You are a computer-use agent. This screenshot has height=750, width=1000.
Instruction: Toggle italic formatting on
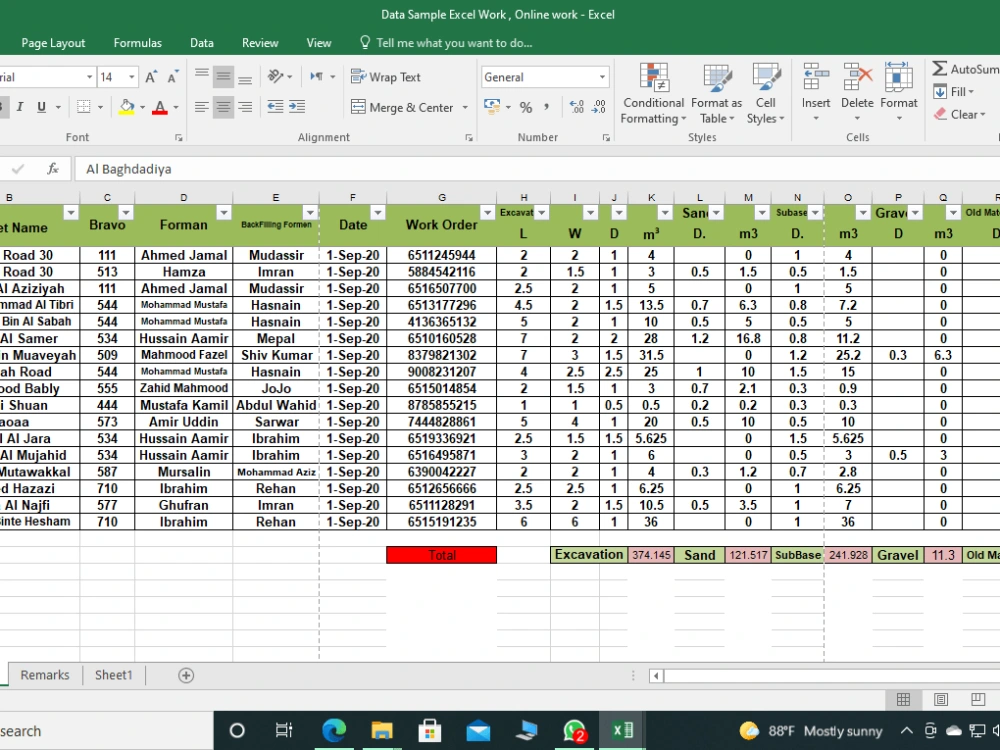click(20, 106)
